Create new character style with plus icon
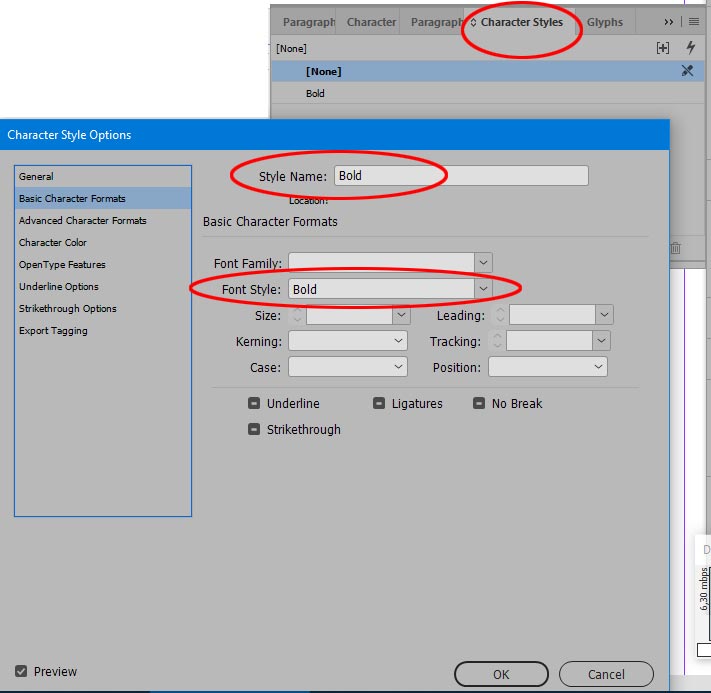The width and height of the screenshot is (711, 693). 662,48
